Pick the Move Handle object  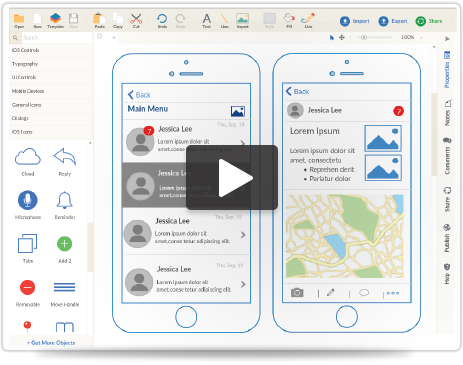pos(64,287)
